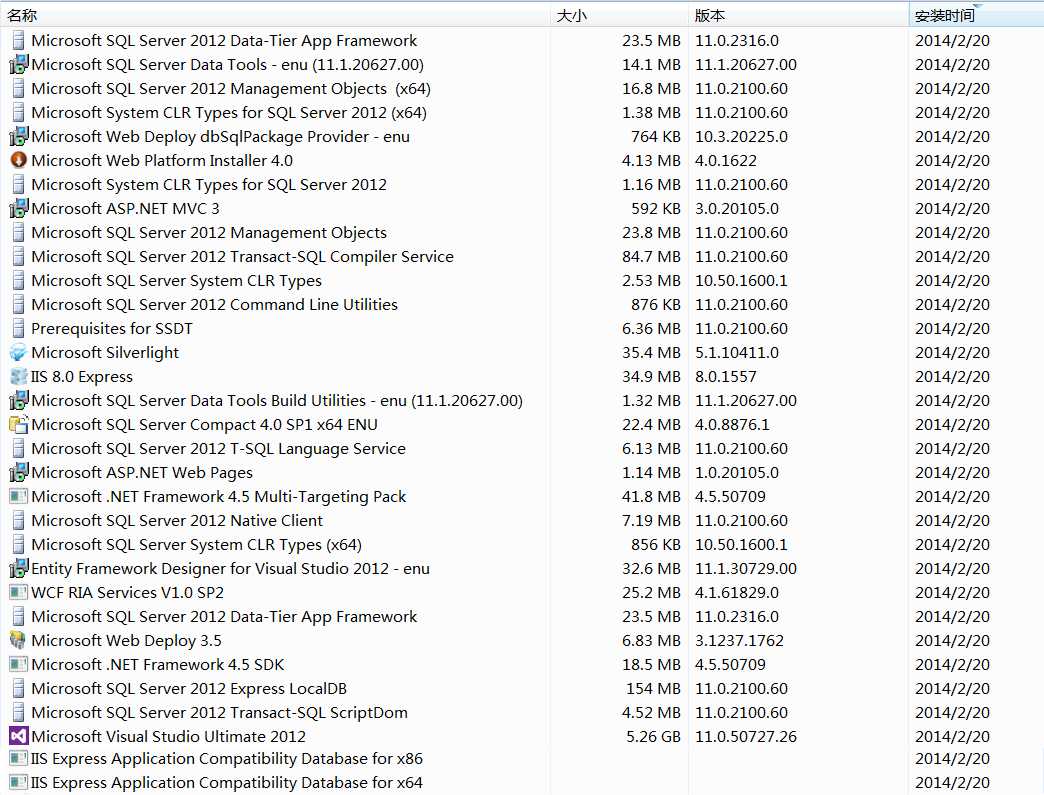
Task: Select the IIS 8.0 Express entry name
Action: point(82,376)
